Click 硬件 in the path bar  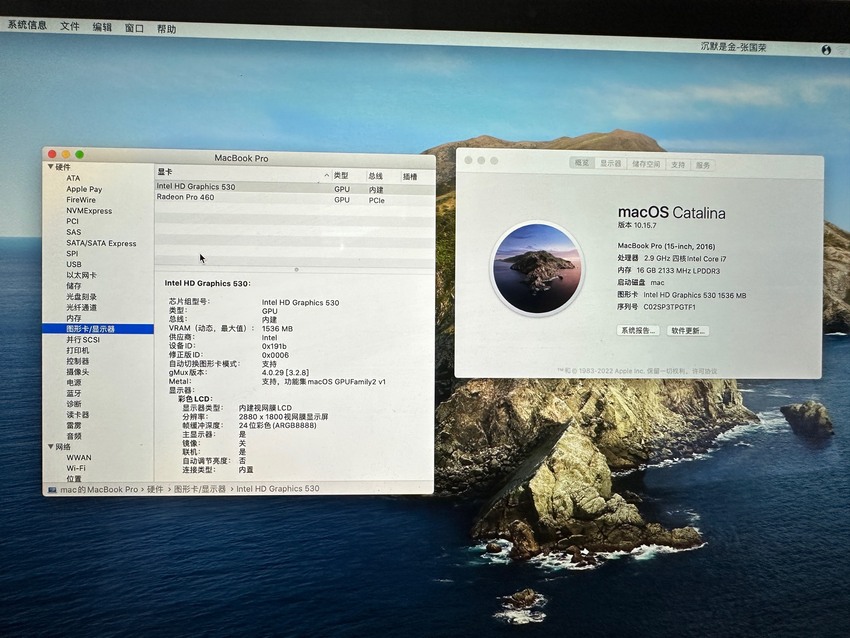155,489
